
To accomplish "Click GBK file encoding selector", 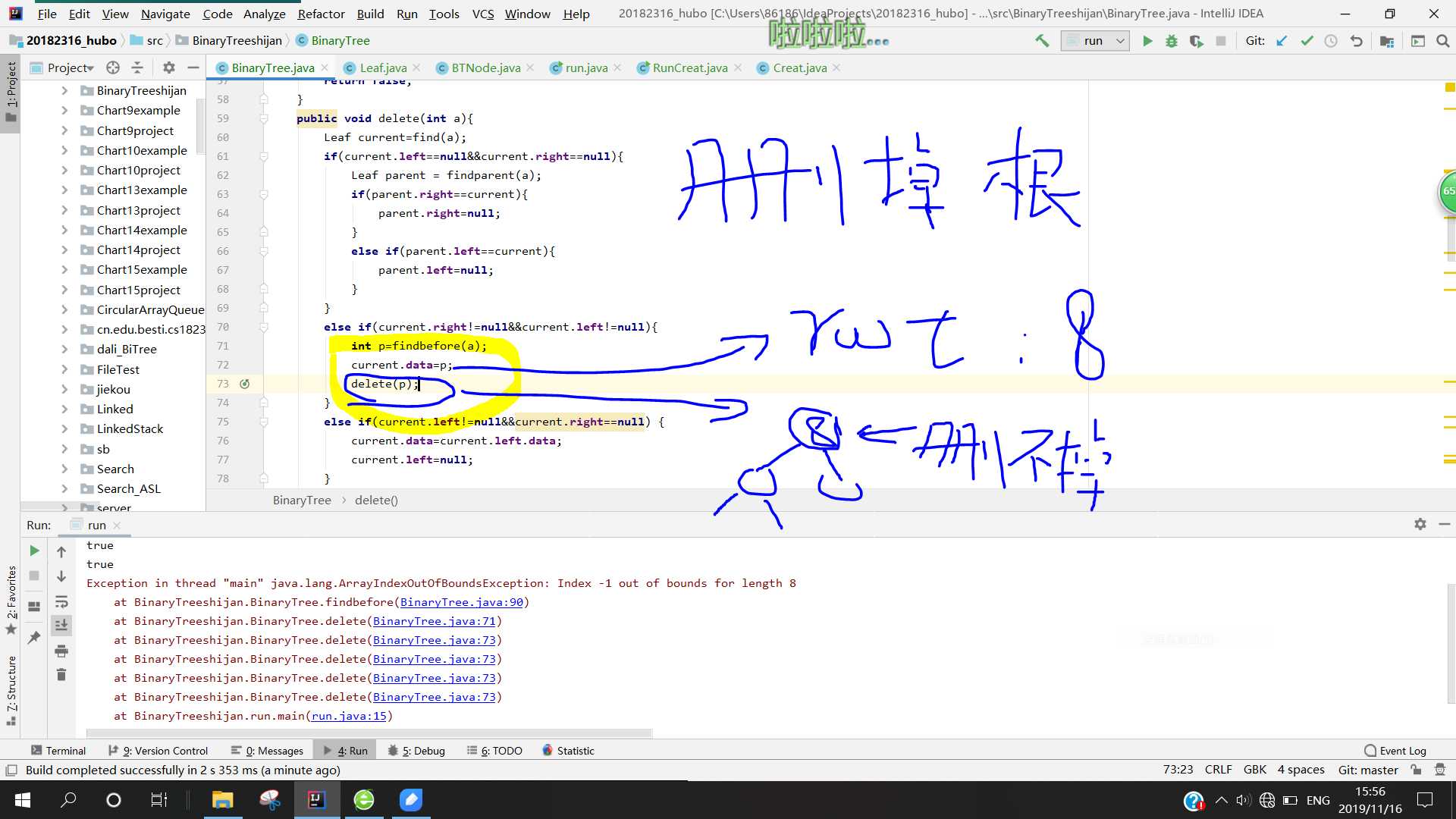I will pos(1255,770).
